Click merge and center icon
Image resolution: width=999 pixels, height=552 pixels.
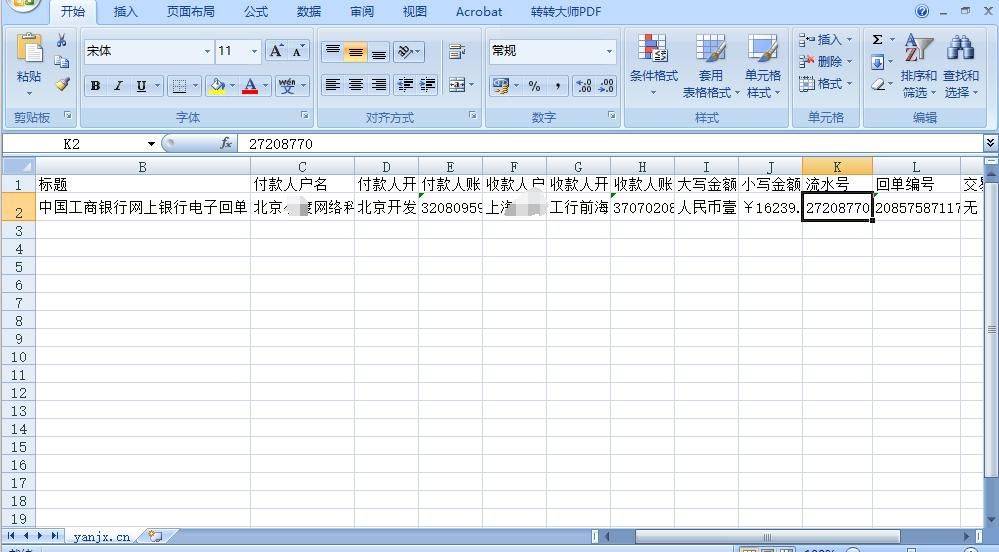(456, 85)
